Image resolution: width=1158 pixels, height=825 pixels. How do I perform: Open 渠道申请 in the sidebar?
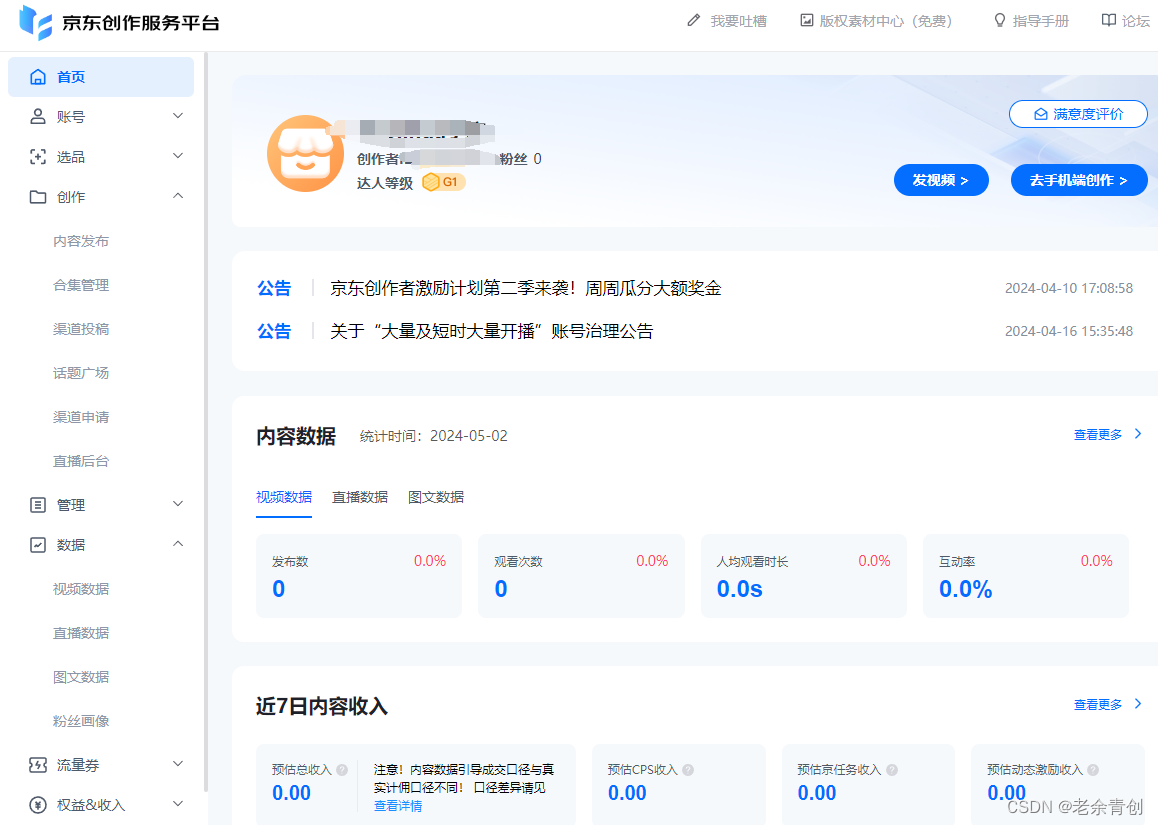[x=81, y=417]
